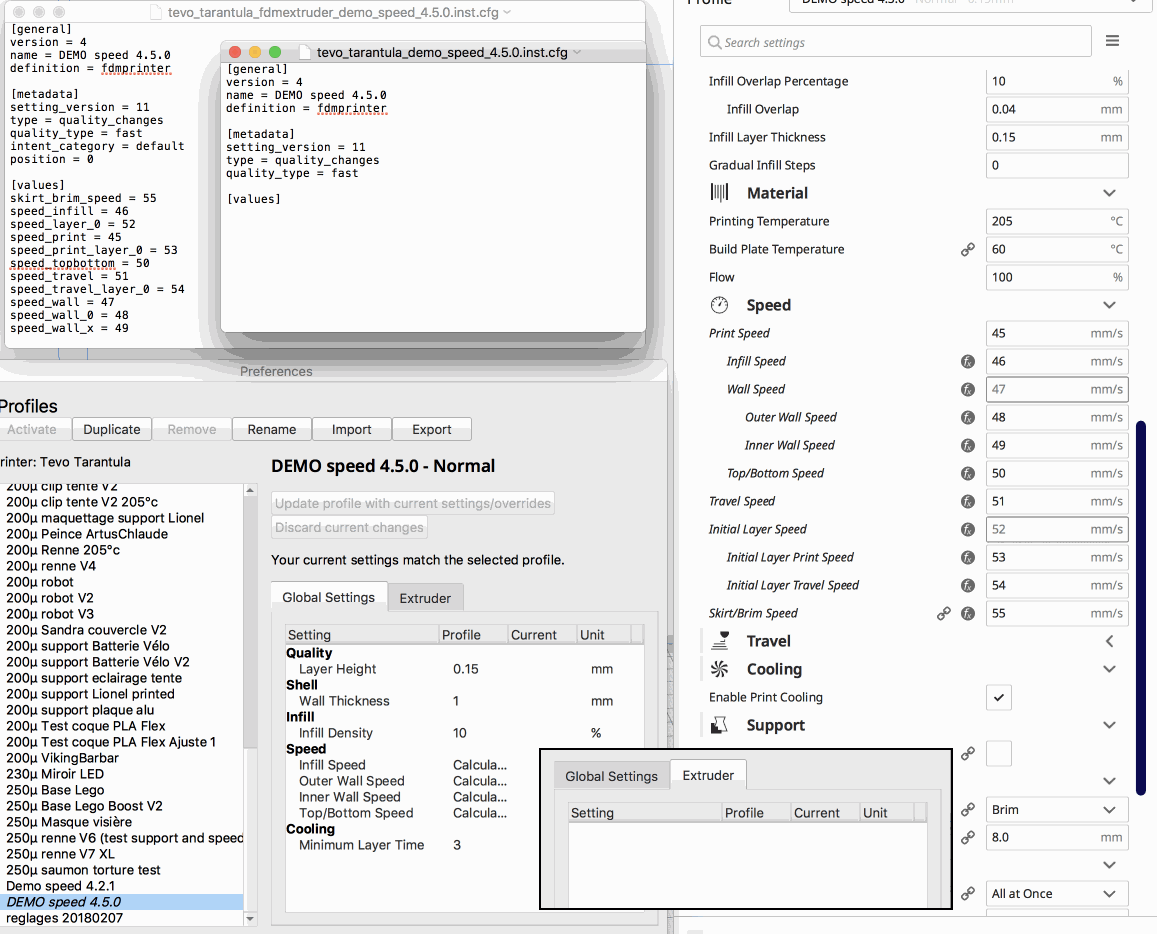
Task: Click the Duplicate profile button
Action: (x=111, y=429)
